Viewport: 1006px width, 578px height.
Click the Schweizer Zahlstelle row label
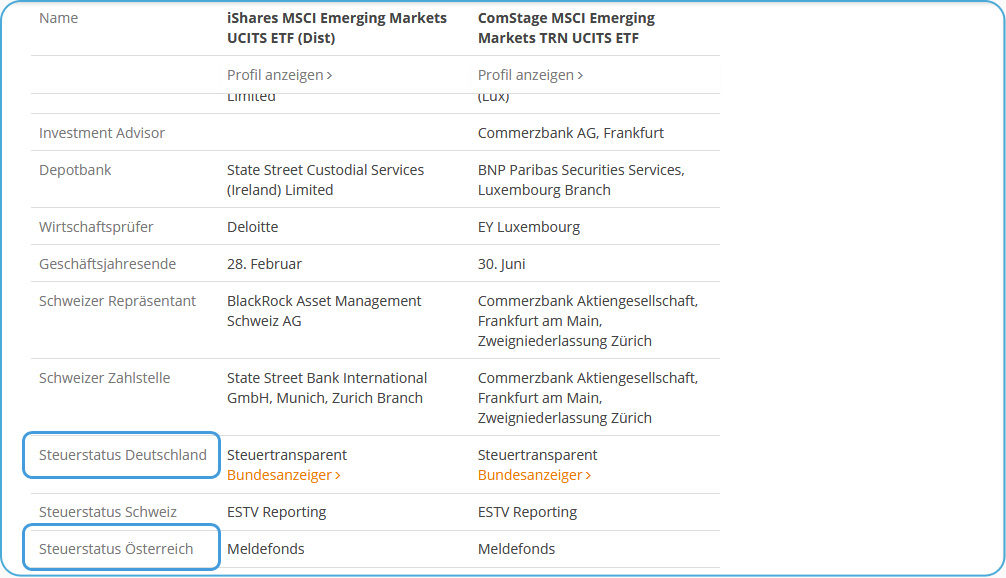click(105, 378)
